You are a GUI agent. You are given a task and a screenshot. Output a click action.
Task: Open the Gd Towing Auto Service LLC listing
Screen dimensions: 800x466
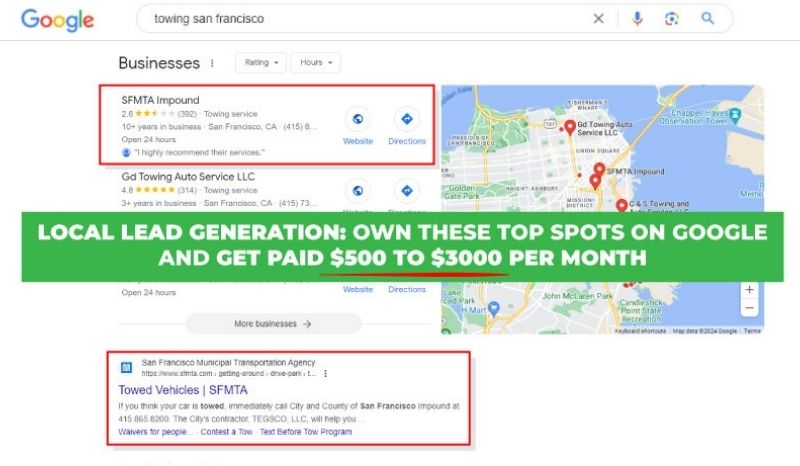coord(188,177)
